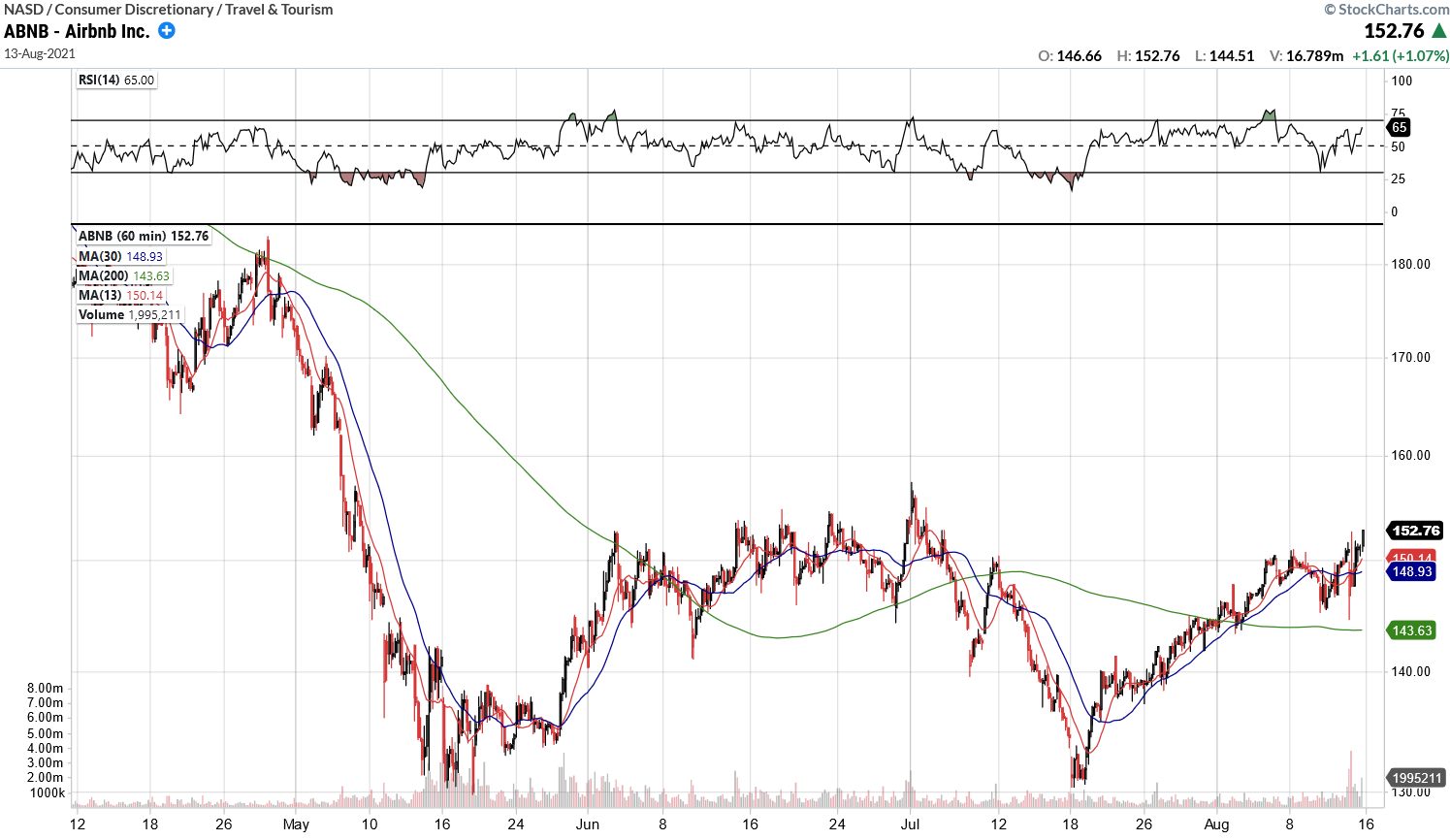Click the ABNB (60 min) 152.76 legend
This screenshot has height=840, width=1450.
(x=144, y=236)
